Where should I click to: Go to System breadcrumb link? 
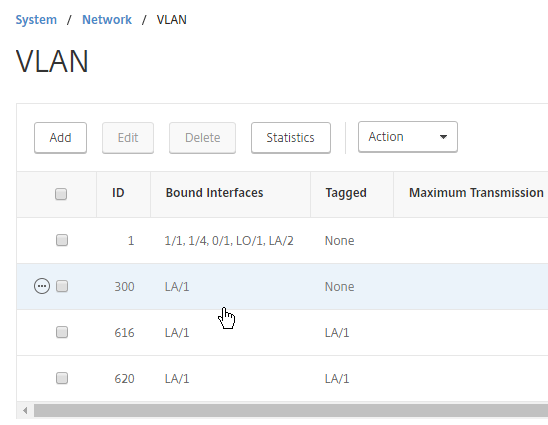click(x=36, y=20)
